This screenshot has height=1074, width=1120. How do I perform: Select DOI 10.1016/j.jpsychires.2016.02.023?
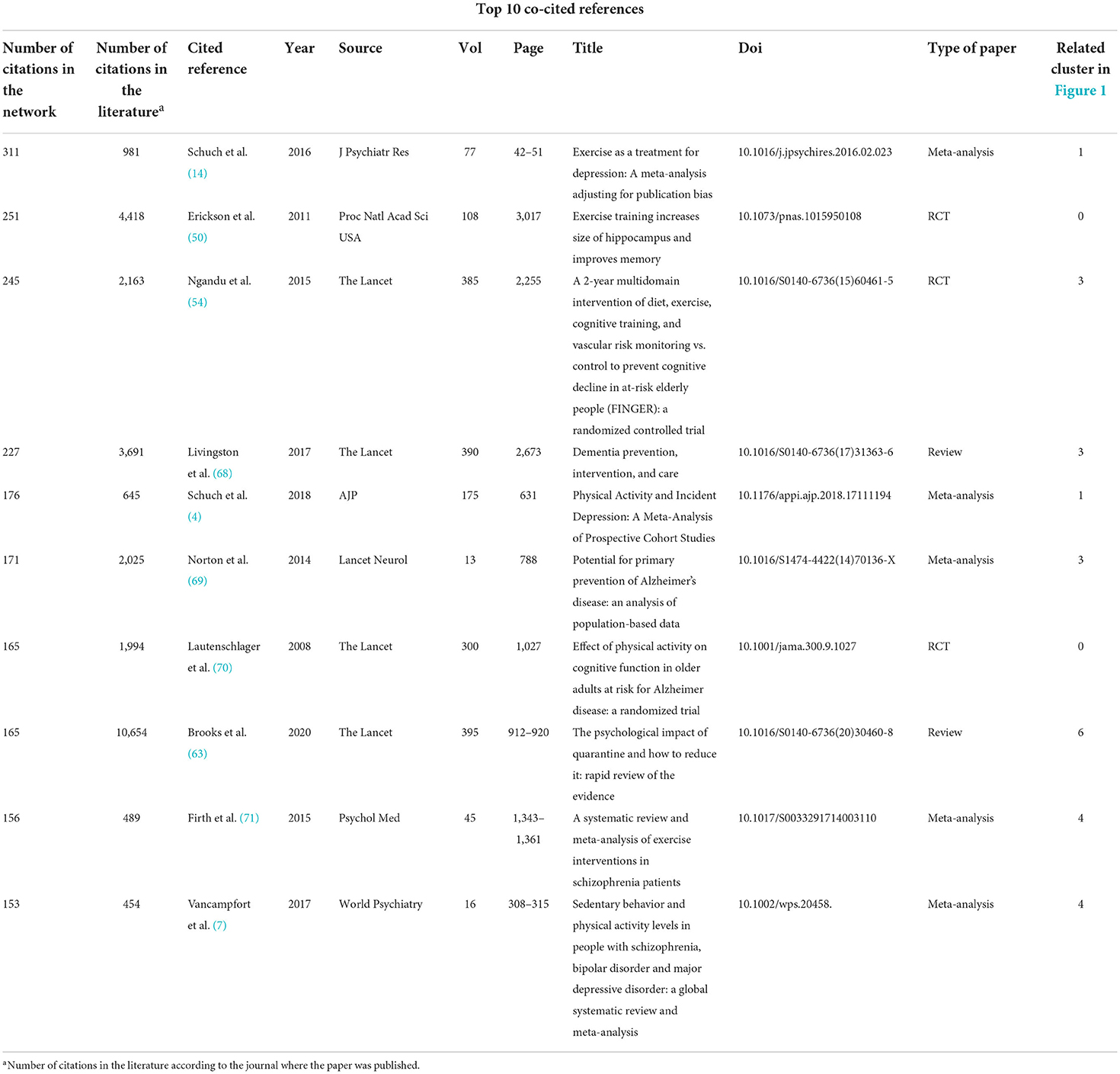814,152
